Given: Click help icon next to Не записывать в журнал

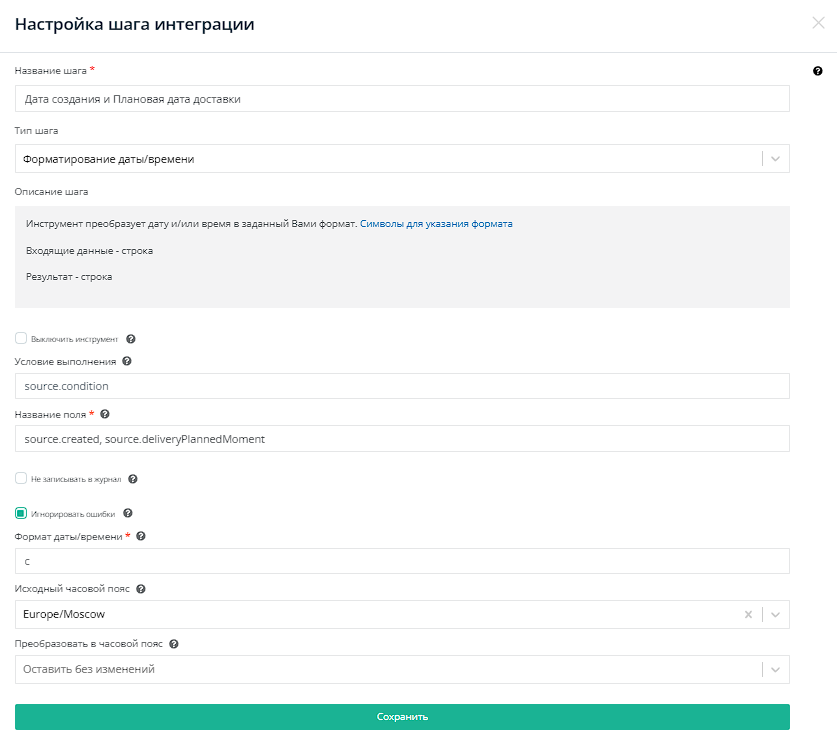Looking at the screenshot, I should click(133, 479).
